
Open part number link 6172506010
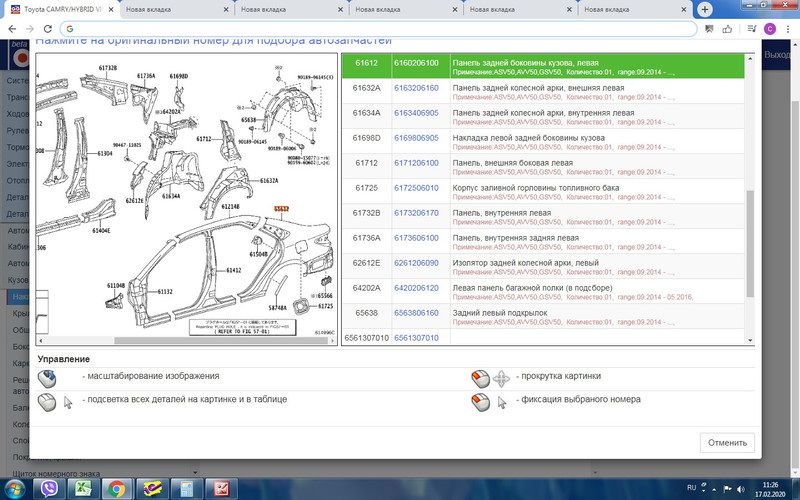(417, 187)
